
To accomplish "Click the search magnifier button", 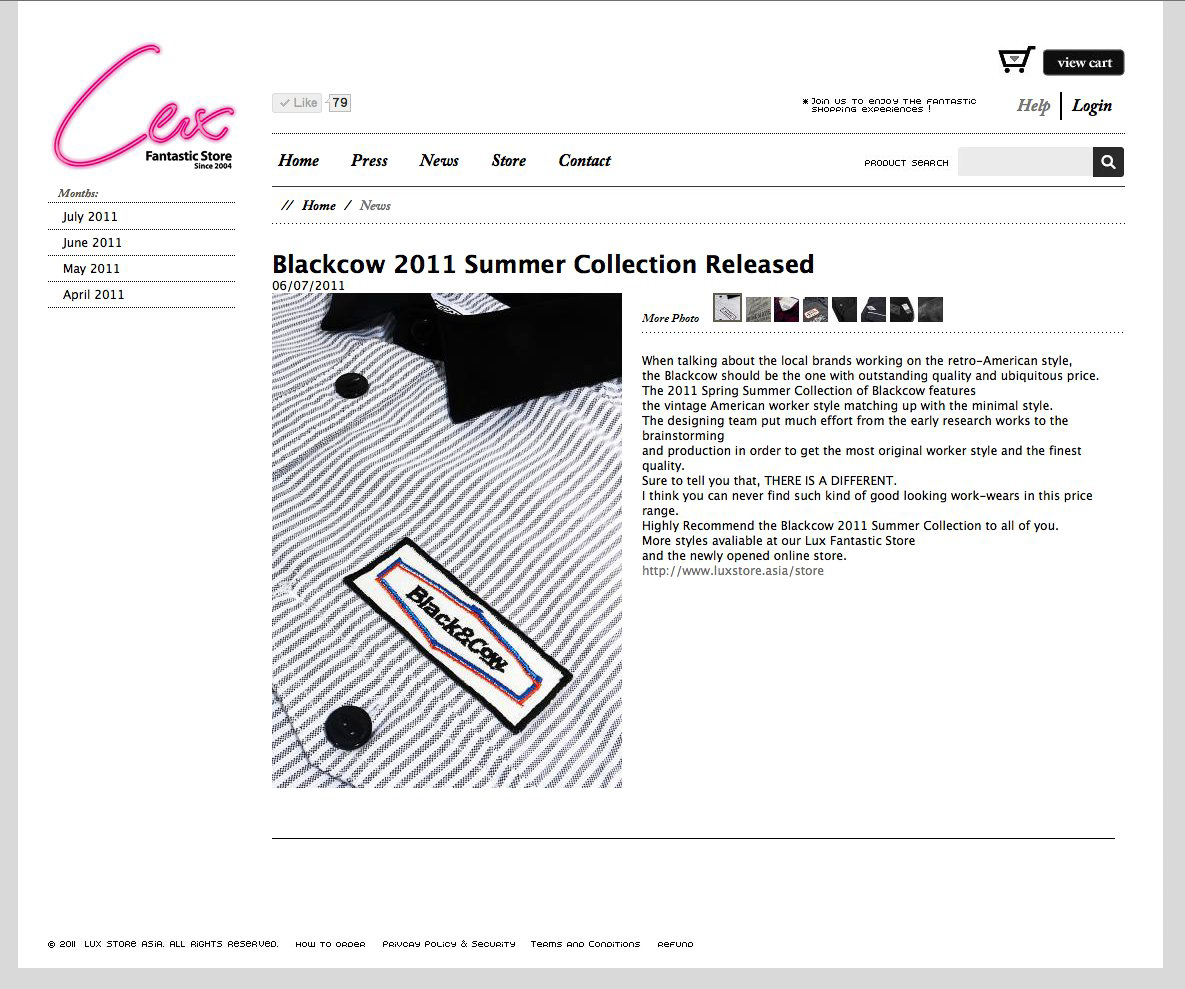I will click(x=1108, y=162).
